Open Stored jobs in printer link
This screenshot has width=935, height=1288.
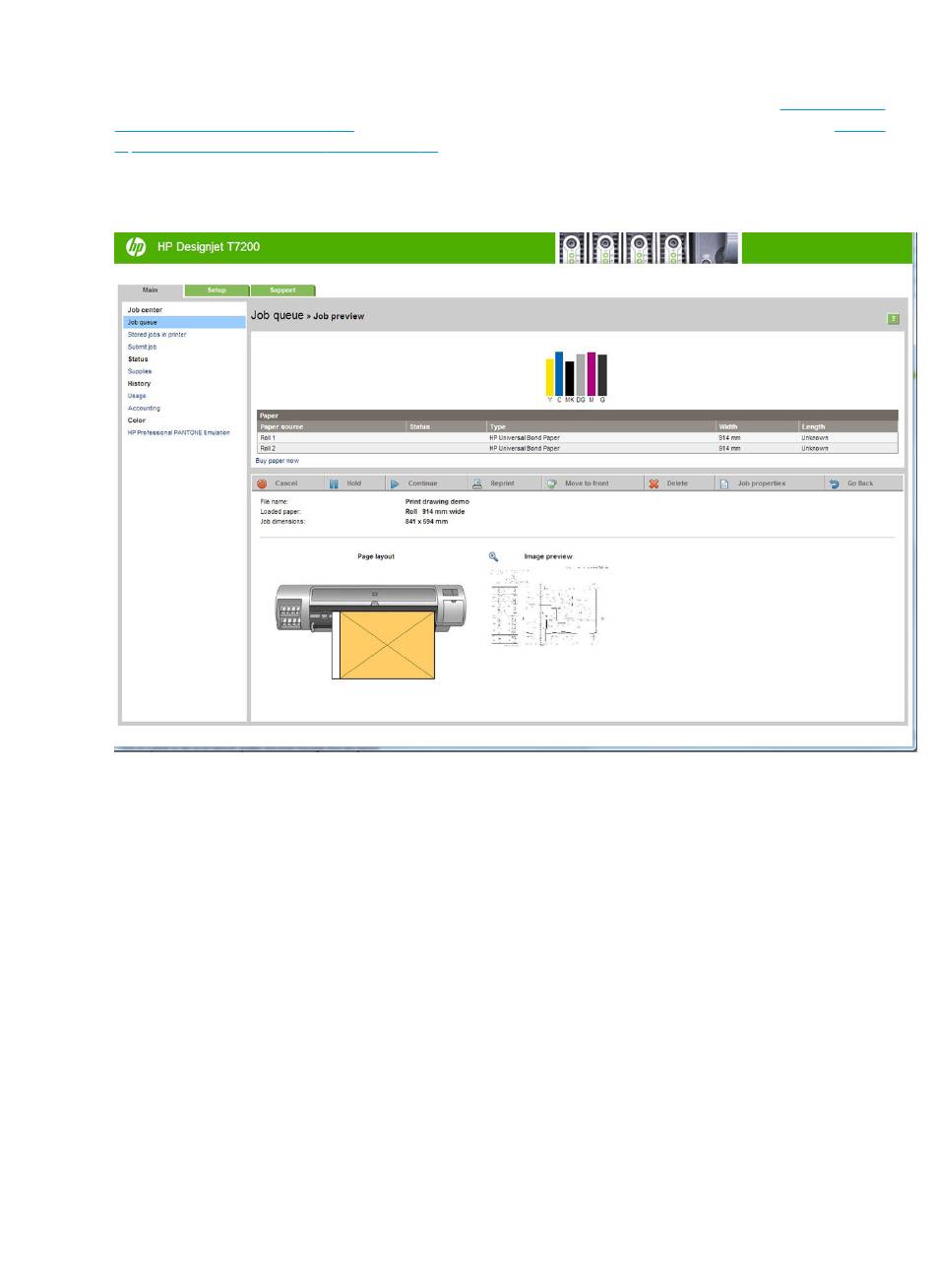[156, 335]
